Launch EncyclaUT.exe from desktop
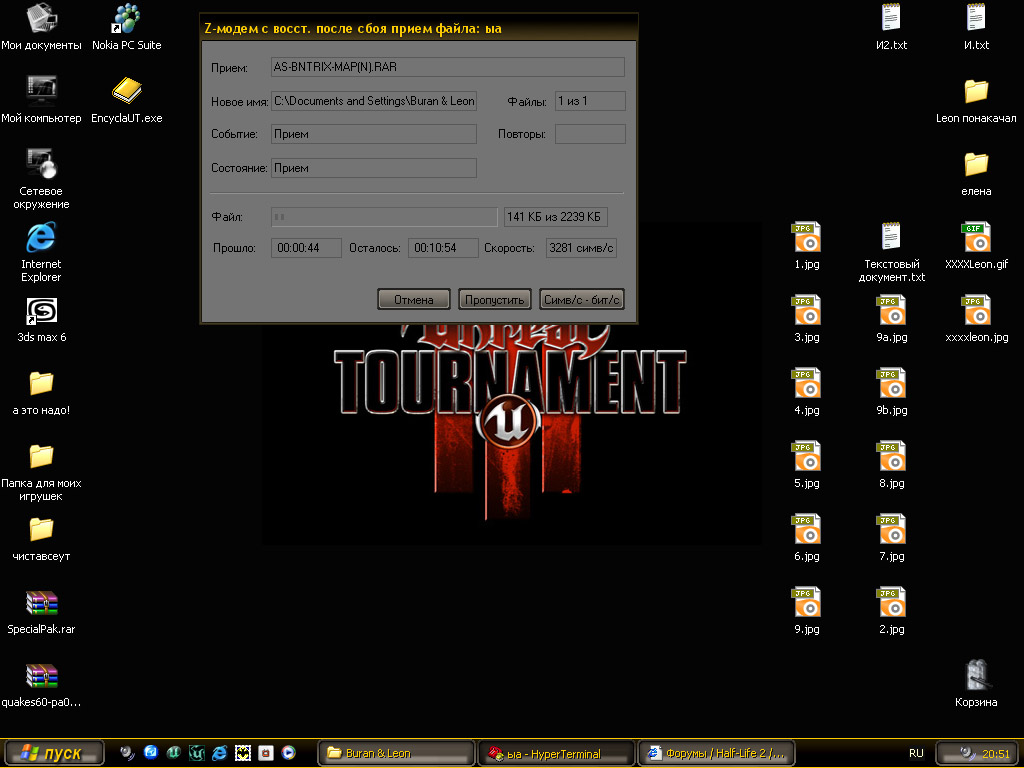 (127, 101)
